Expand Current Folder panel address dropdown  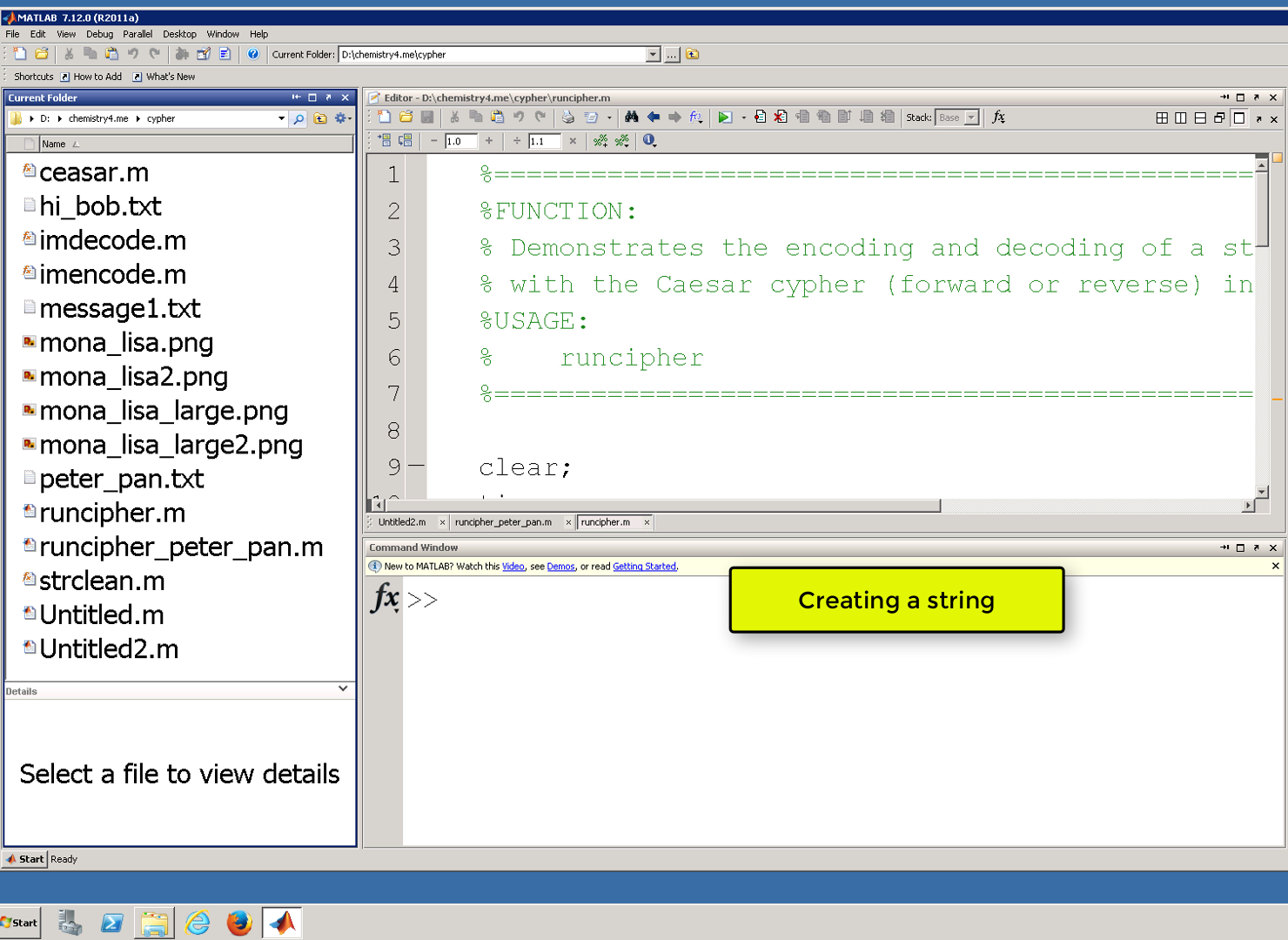point(281,119)
